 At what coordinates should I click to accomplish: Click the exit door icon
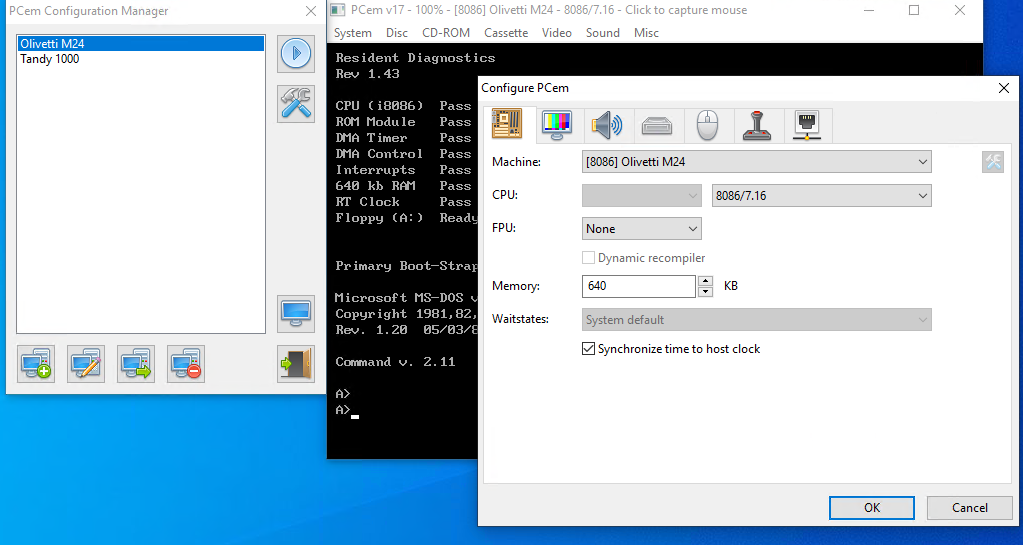(296, 363)
